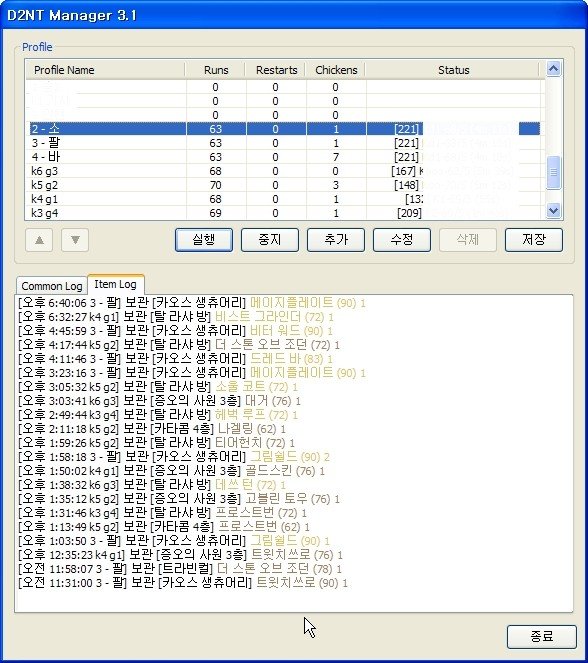Sort by Restarts column header
Screen dimensions: 588x663
[x=276, y=70]
